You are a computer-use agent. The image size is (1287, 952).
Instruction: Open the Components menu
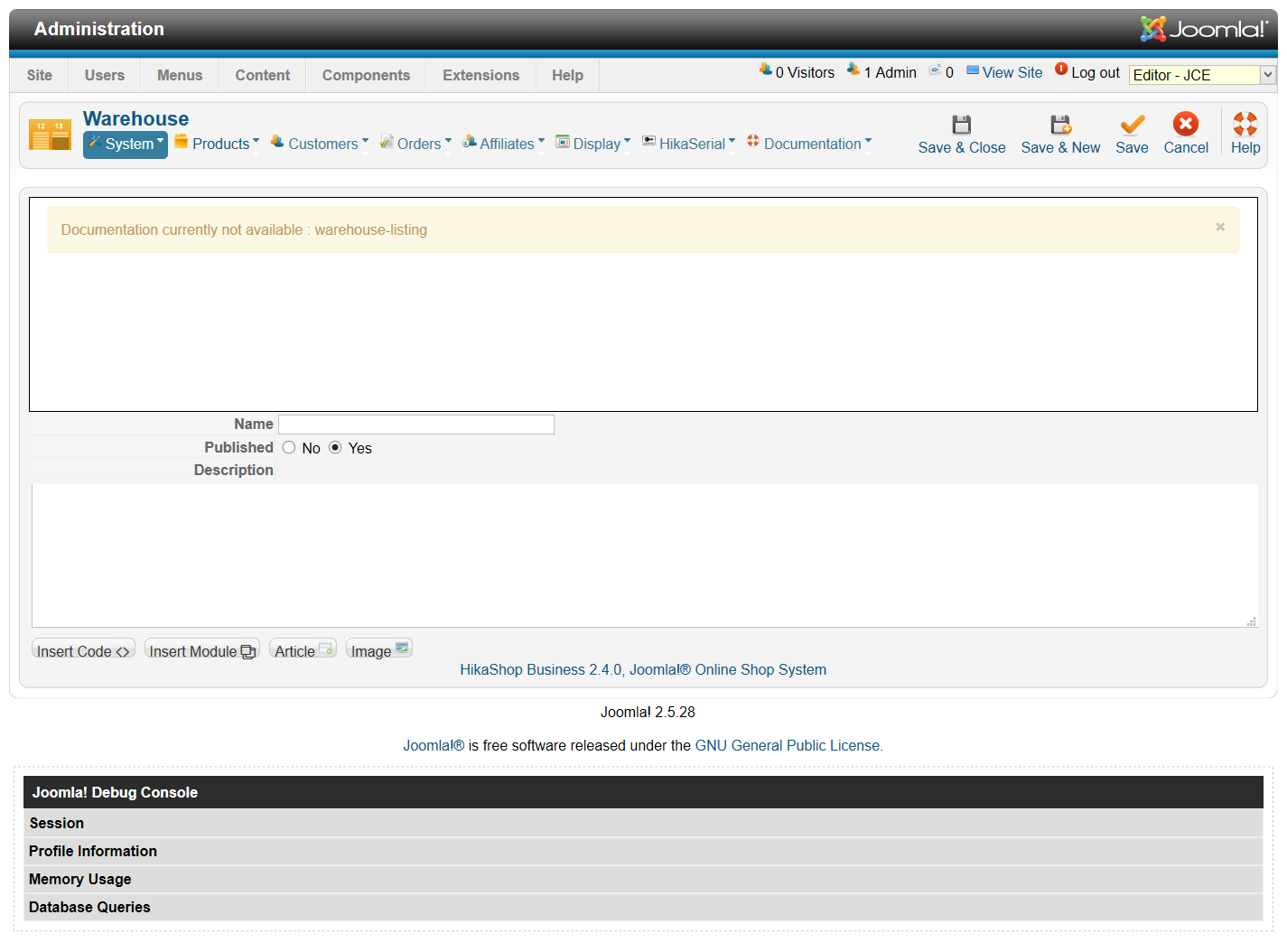tap(366, 75)
